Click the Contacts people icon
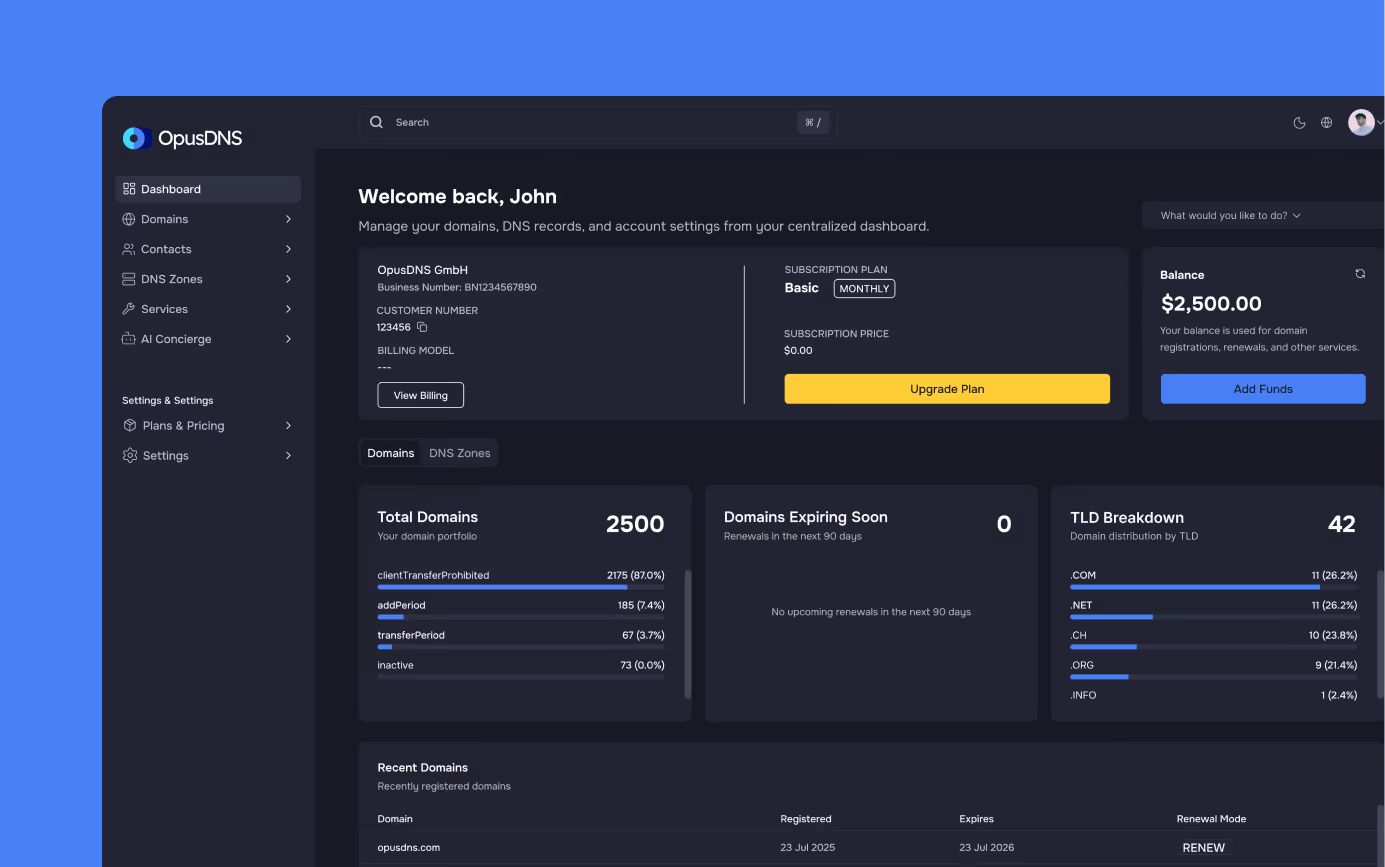1385x867 pixels. (x=128, y=248)
